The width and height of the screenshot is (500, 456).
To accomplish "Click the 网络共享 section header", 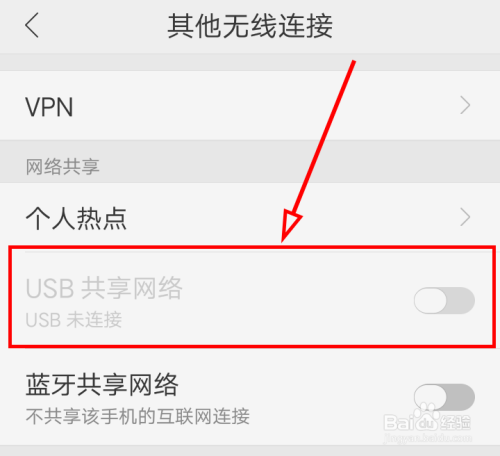I will [63, 167].
